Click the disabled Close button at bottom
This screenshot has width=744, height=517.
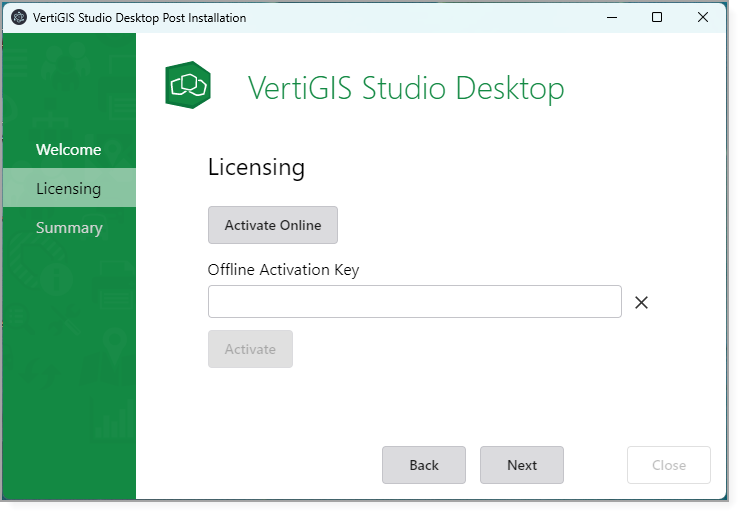click(x=669, y=465)
